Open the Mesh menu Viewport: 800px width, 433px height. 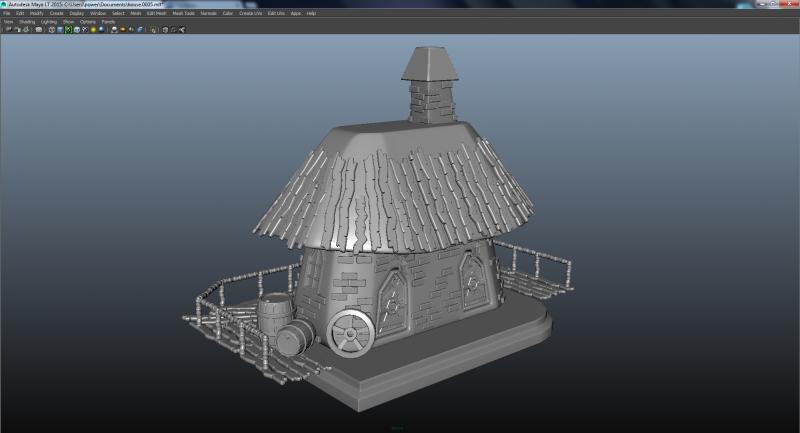pos(136,13)
